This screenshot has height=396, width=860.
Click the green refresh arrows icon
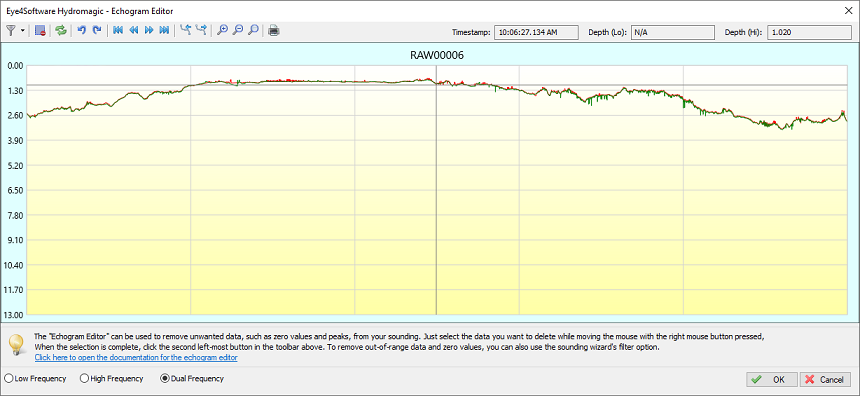(61, 31)
